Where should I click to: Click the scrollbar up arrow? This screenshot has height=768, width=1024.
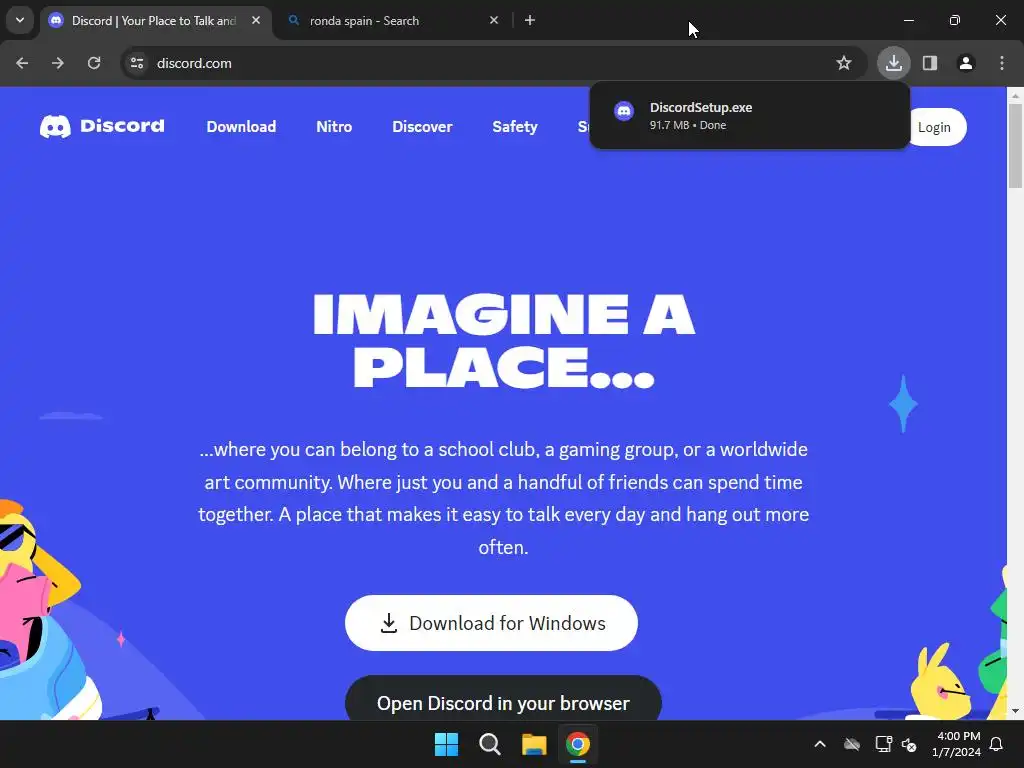point(1016,95)
